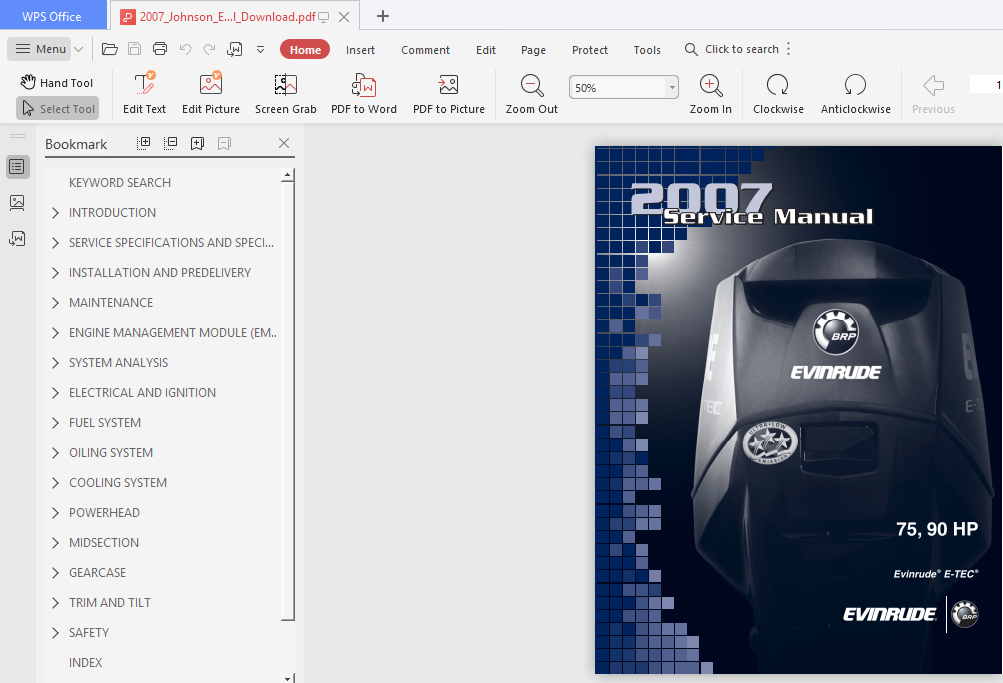Click the page number field
This screenshot has width=1003, height=683.
click(986, 84)
